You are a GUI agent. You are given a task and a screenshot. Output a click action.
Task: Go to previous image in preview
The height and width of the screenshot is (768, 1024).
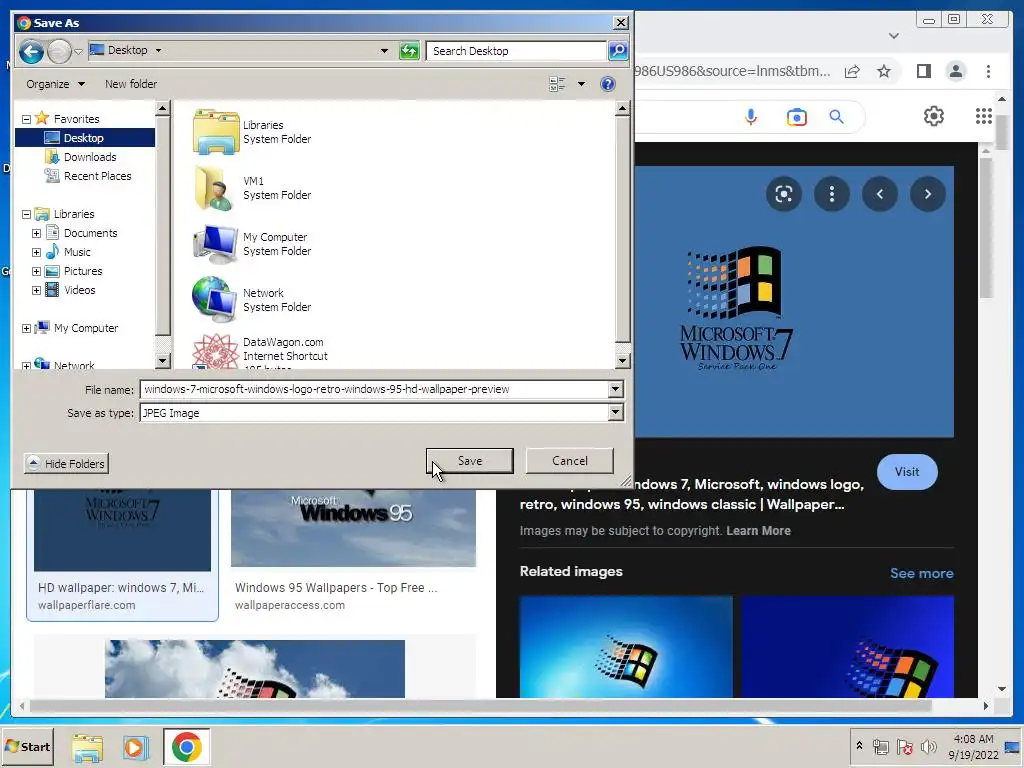[880, 194]
